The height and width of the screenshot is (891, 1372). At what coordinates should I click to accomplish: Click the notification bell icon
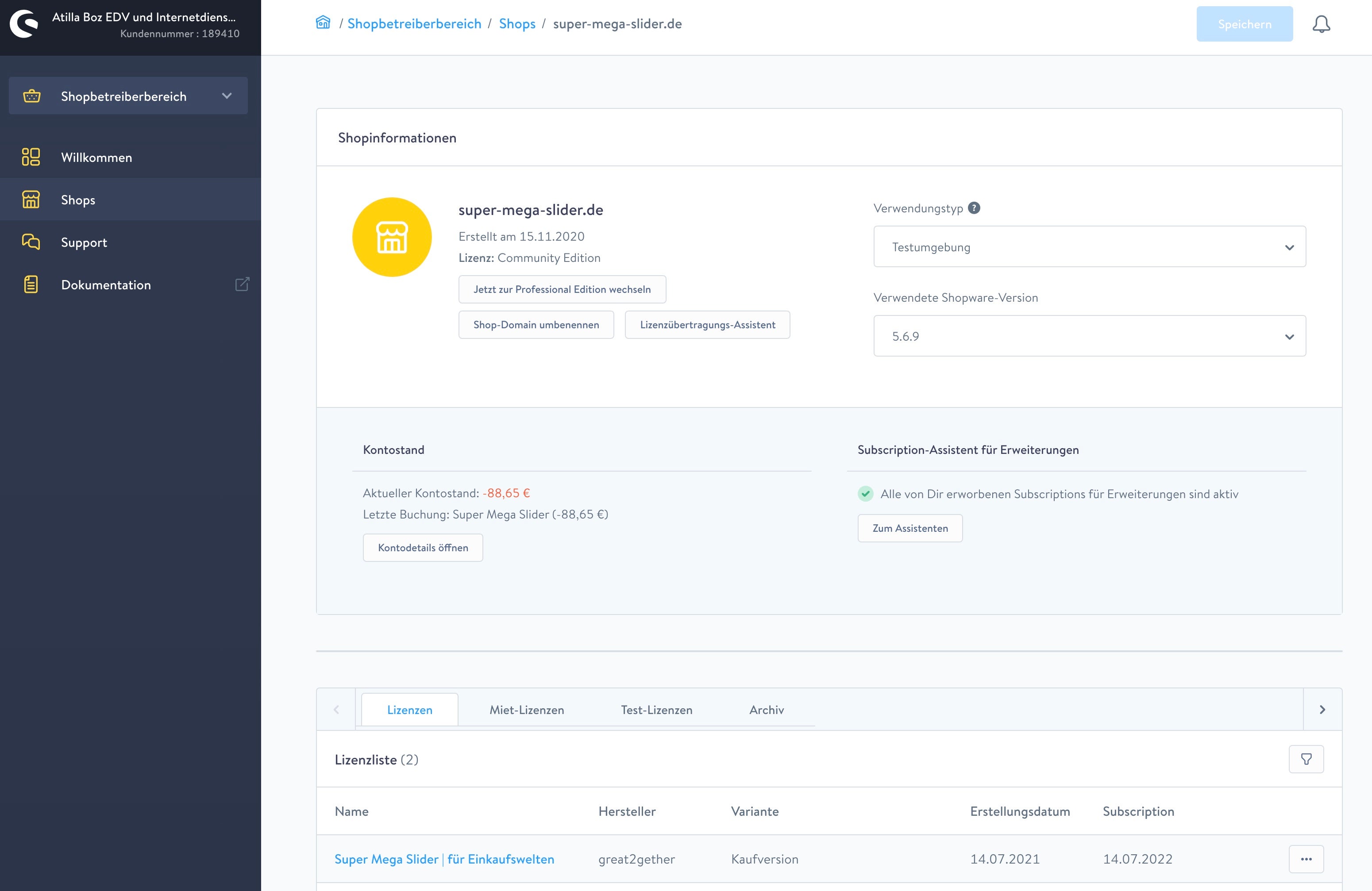[1321, 24]
